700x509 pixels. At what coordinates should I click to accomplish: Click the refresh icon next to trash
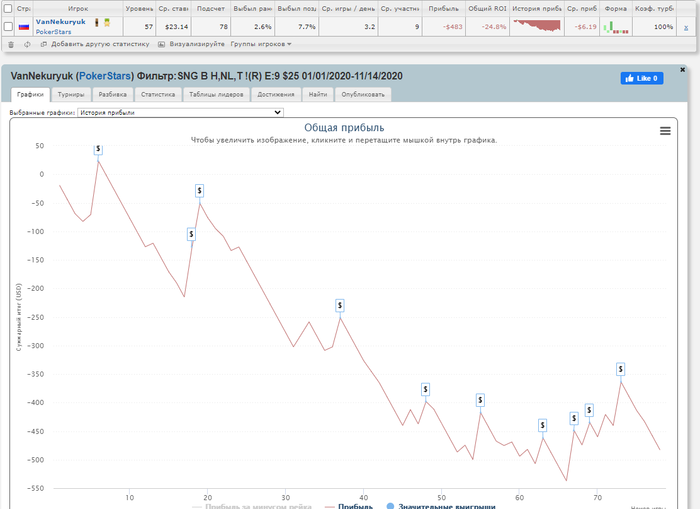(x=27, y=44)
